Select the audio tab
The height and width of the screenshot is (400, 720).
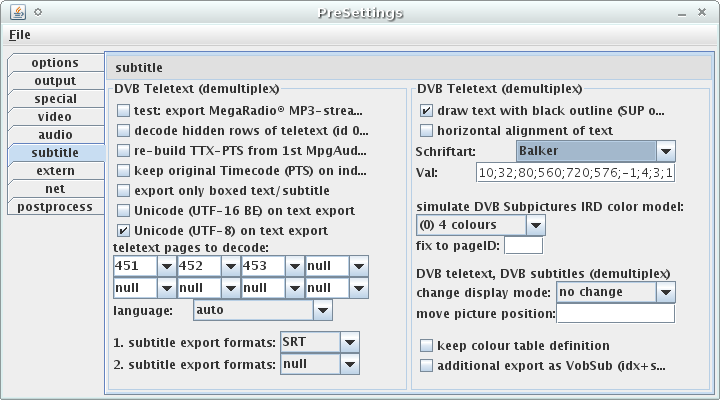55,135
